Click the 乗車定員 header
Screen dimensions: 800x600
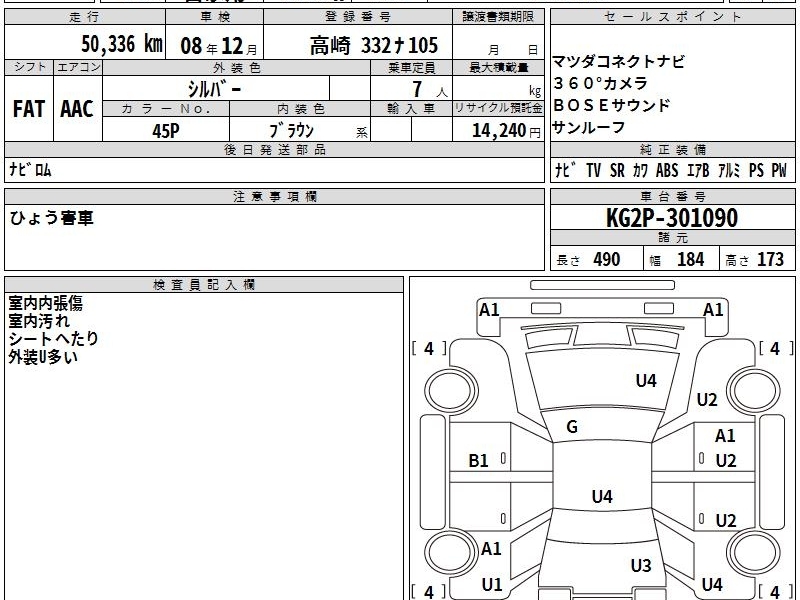(411, 68)
